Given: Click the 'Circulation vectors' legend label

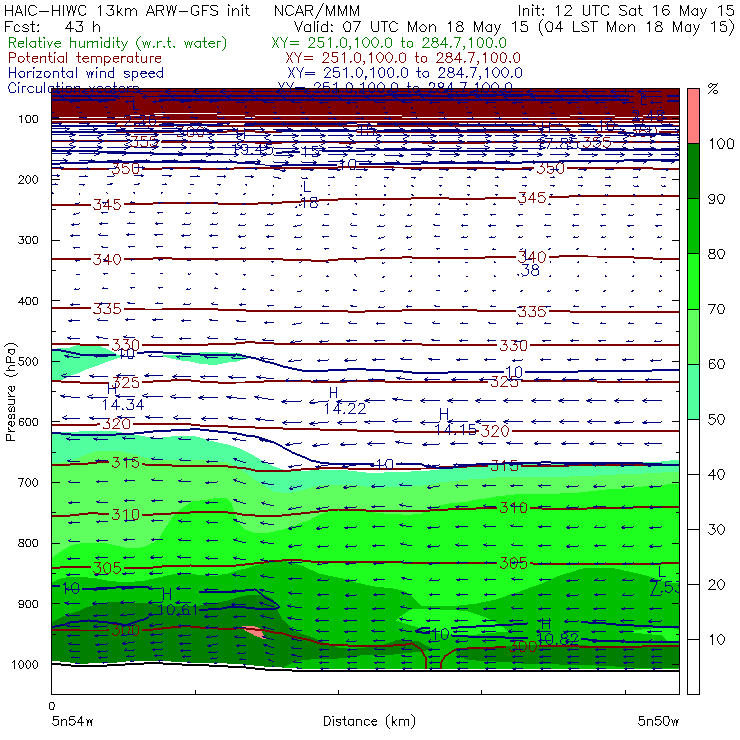Looking at the screenshot, I should (73, 88).
